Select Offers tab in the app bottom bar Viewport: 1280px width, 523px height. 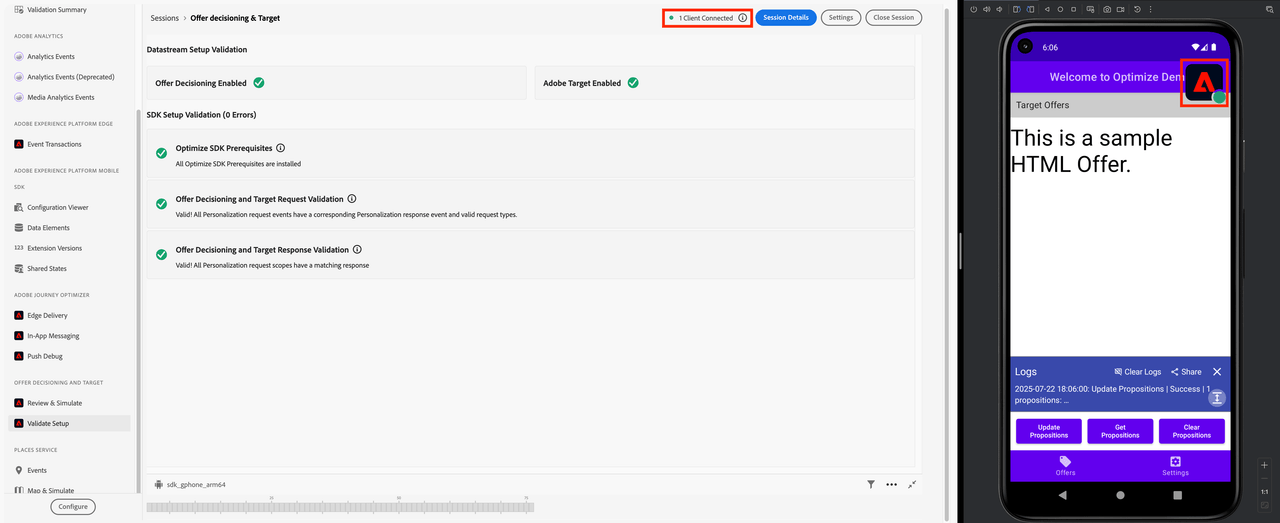(1065, 466)
